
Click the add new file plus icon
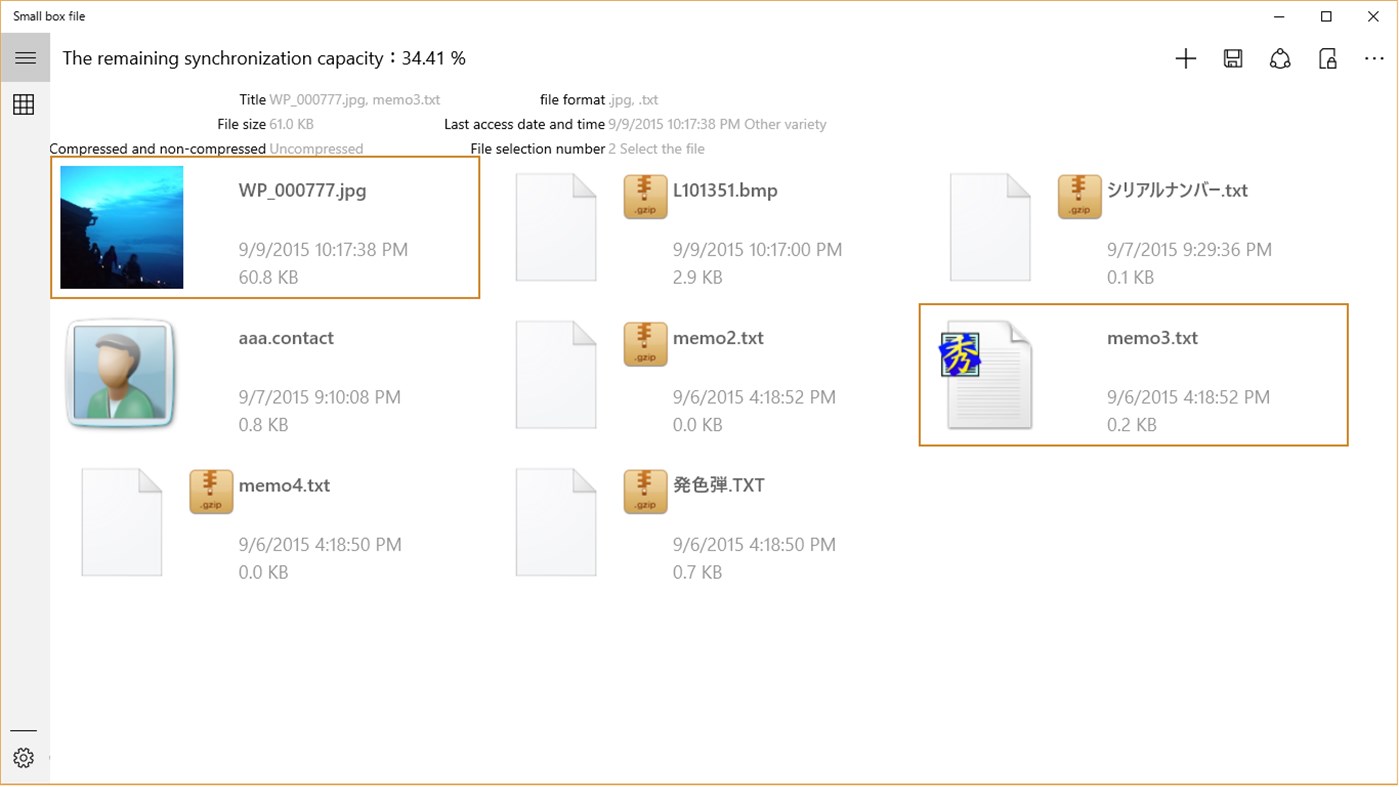(1185, 58)
